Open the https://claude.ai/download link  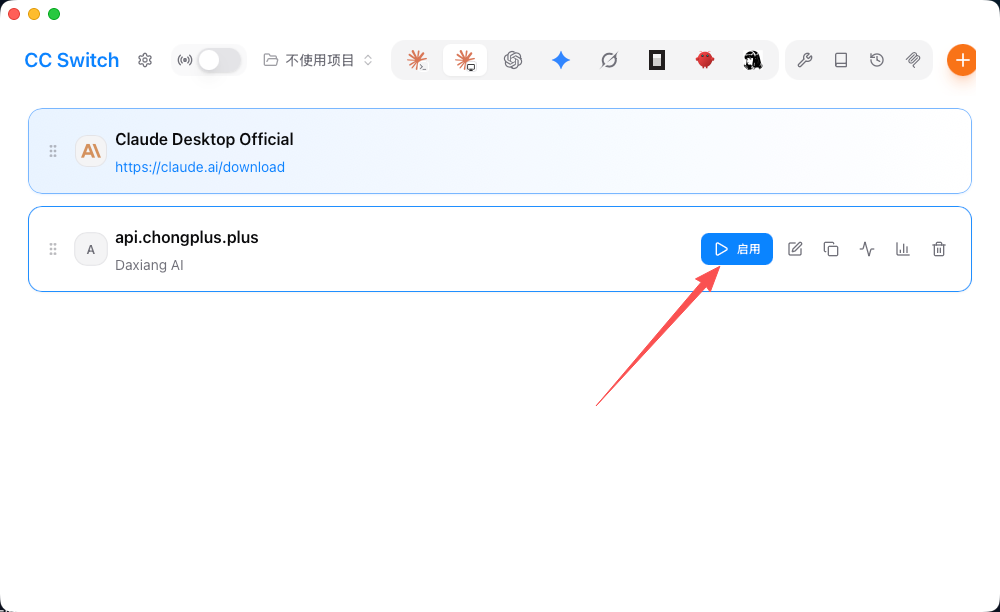200,167
